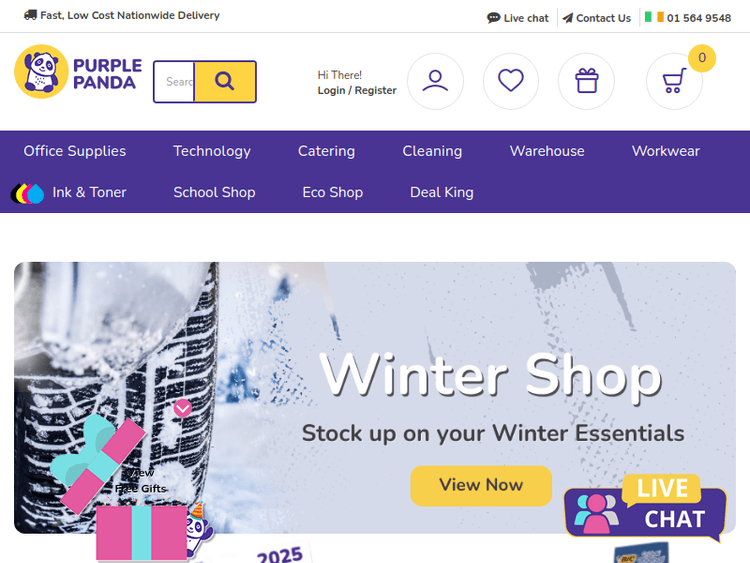Open the Office Supplies menu
750x563 pixels.
click(75, 151)
